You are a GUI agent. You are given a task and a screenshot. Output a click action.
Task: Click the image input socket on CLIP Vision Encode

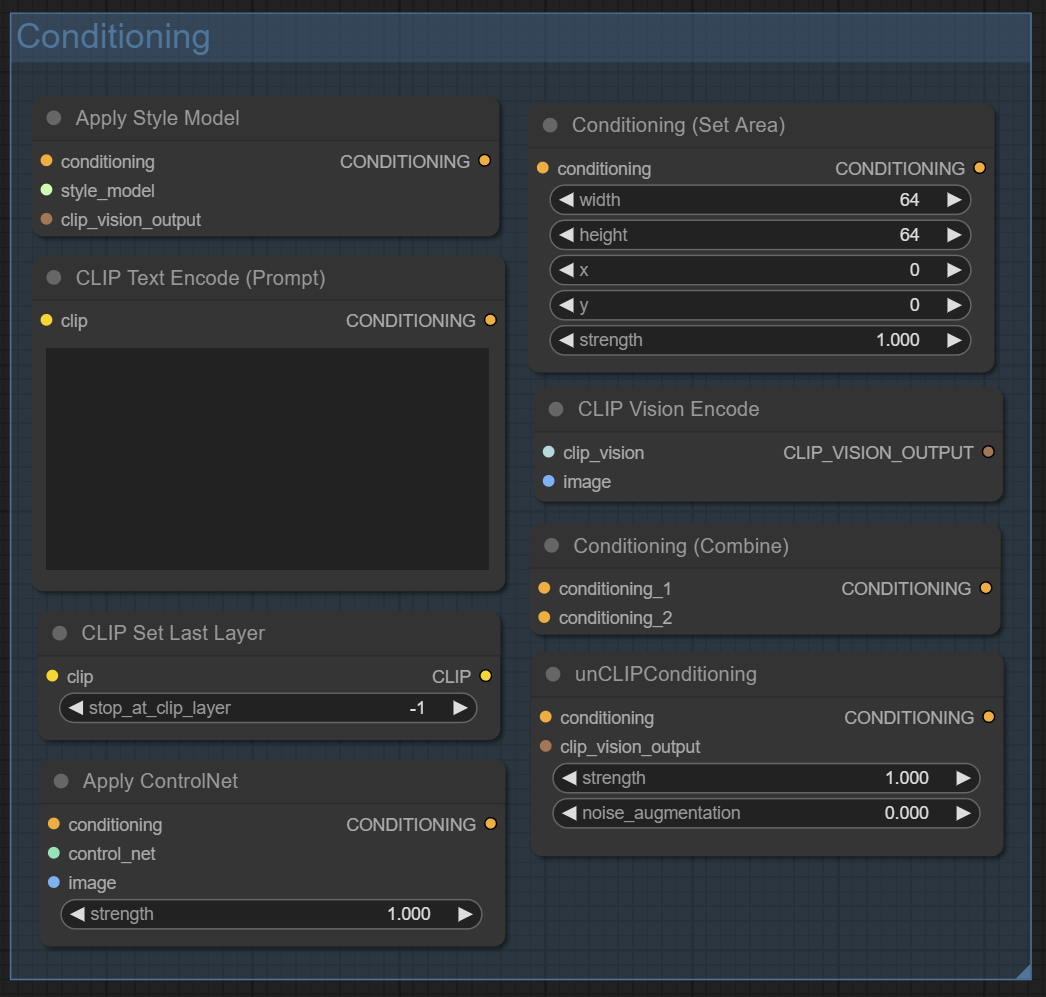[x=548, y=481]
